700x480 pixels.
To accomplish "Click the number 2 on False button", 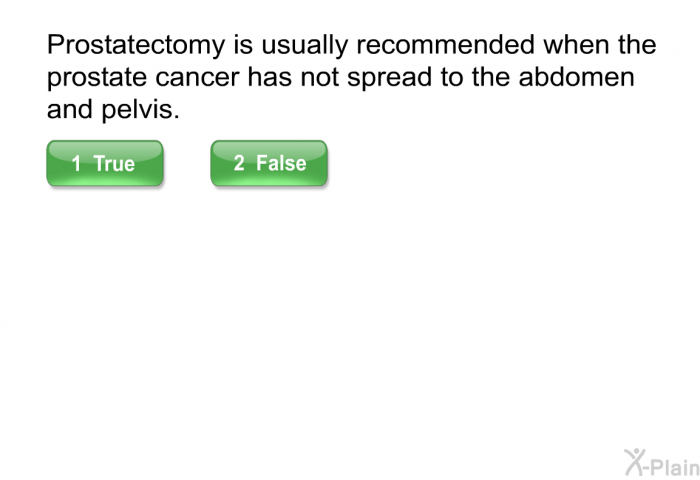I will (x=239, y=163).
